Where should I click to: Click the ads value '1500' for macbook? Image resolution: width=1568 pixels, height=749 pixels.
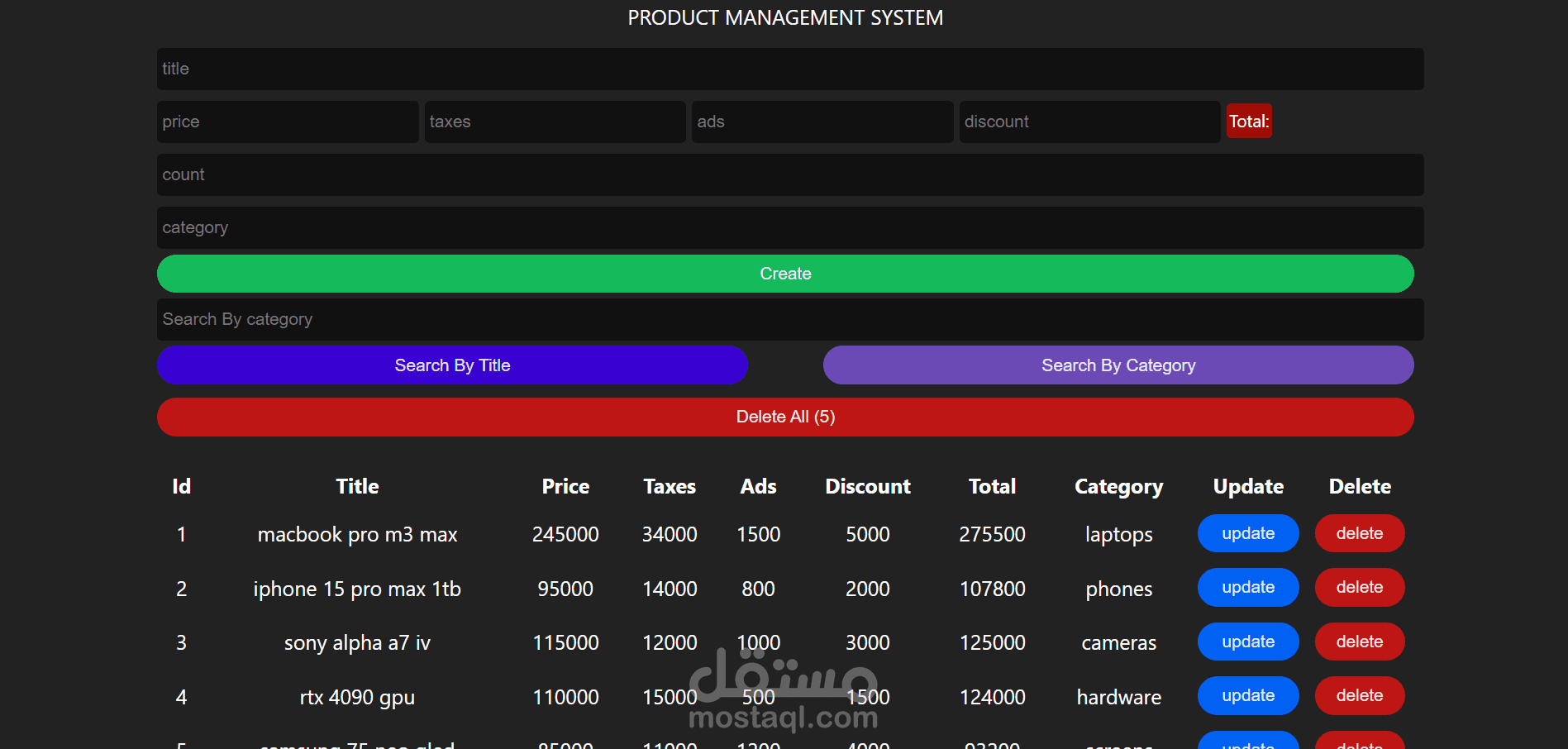pyautogui.click(x=758, y=534)
